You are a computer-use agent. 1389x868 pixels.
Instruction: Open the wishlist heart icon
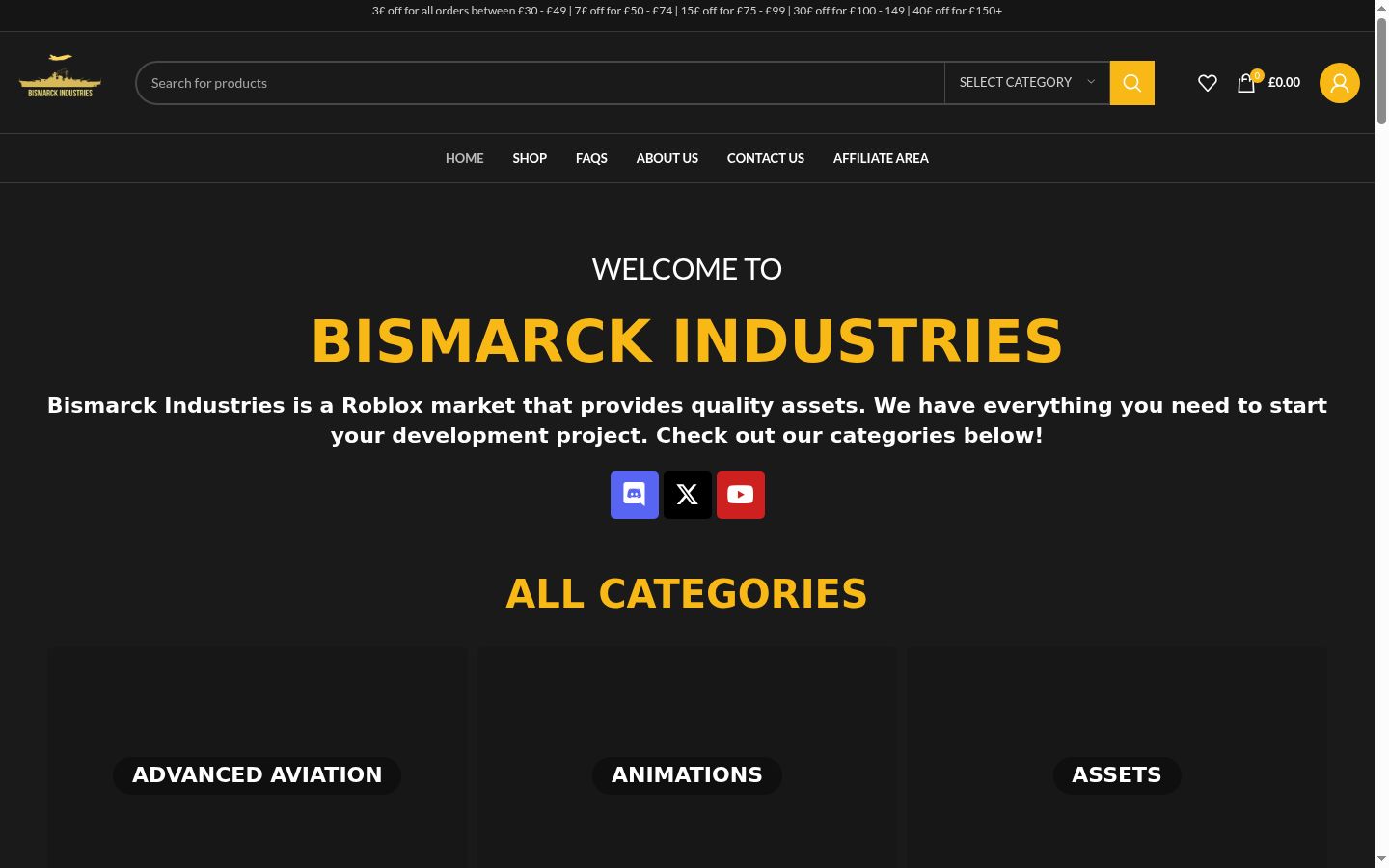click(1207, 83)
